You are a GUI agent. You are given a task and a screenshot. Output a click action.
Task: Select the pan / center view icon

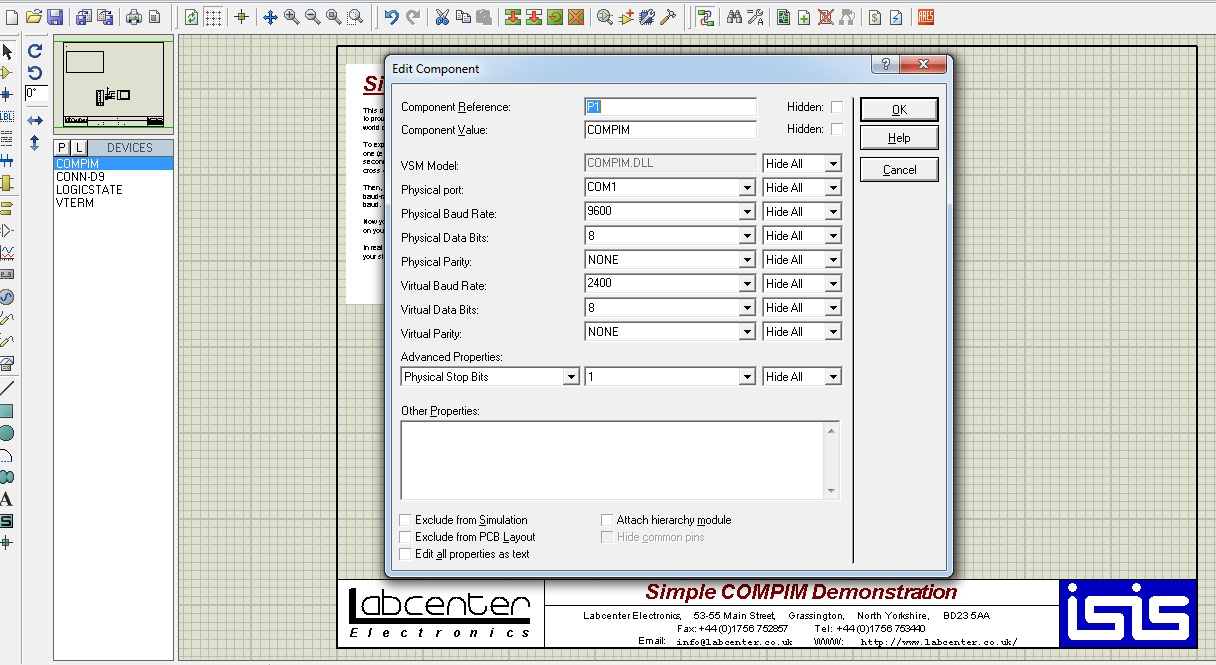click(270, 17)
